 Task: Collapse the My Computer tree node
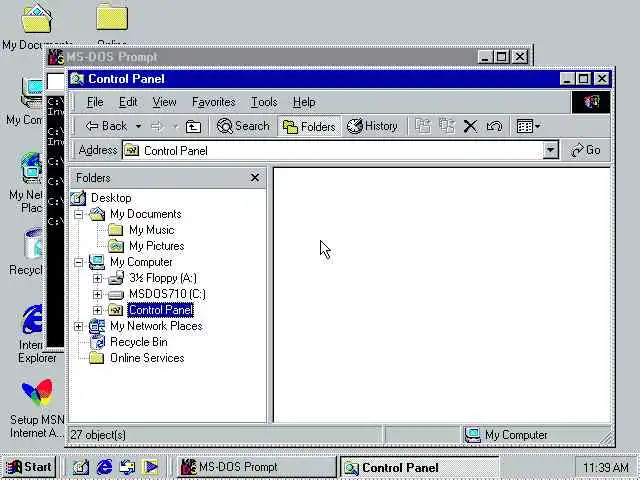79,262
